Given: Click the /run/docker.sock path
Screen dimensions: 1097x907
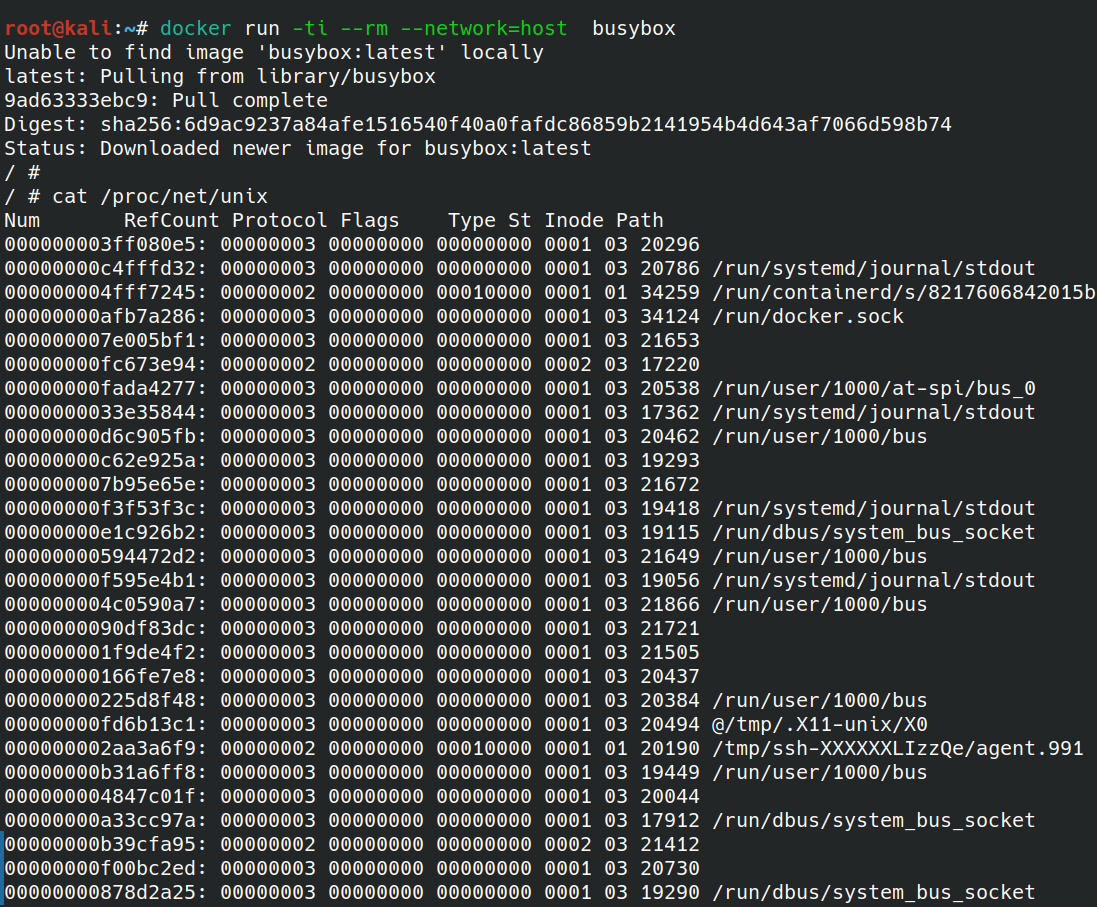Looking at the screenshot, I should click(808, 316).
